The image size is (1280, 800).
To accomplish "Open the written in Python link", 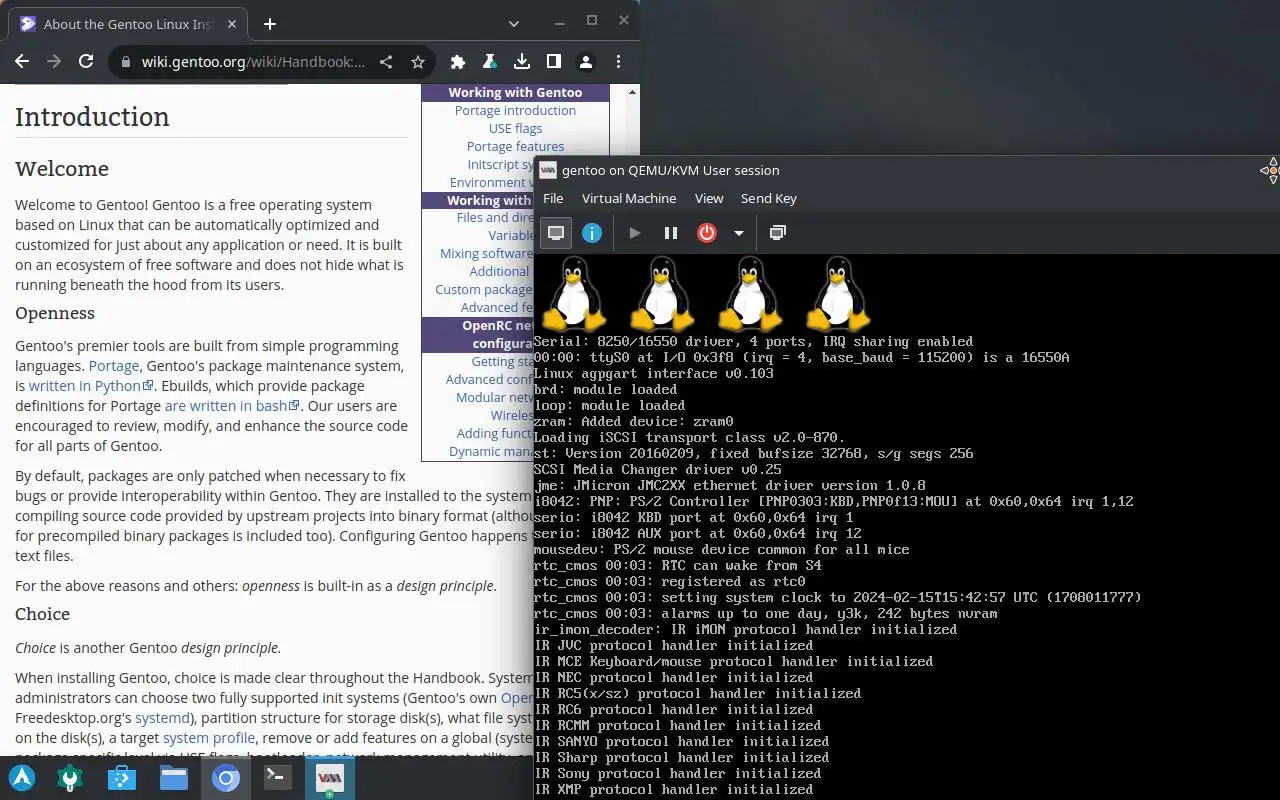I will click(91, 386).
